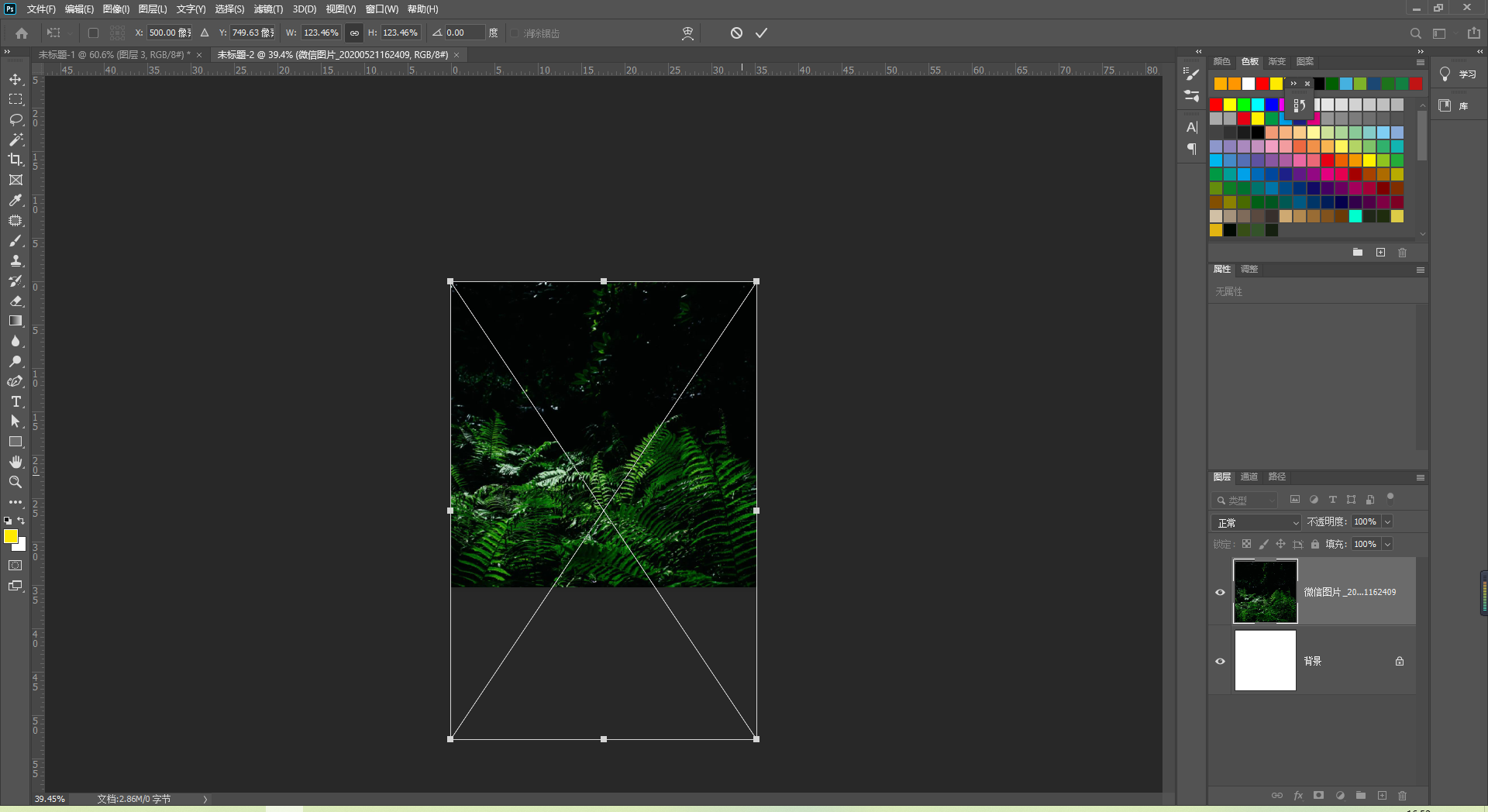
Task: Click the yellow foreground color swatch
Action: pyautogui.click(x=10, y=535)
